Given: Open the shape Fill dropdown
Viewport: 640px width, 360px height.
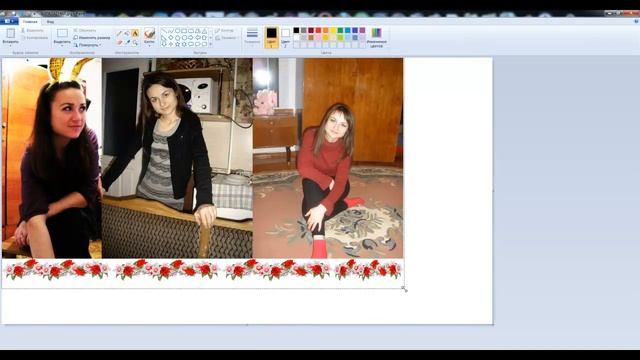Looking at the screenshot, I should coord(227,38).
